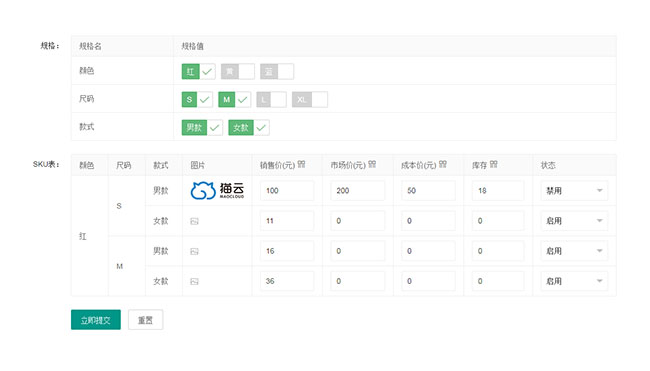Screen dimensions: 650x371
Task: Open the 禁用 status dropdown in S 男款 row
Action: point(574,191)
